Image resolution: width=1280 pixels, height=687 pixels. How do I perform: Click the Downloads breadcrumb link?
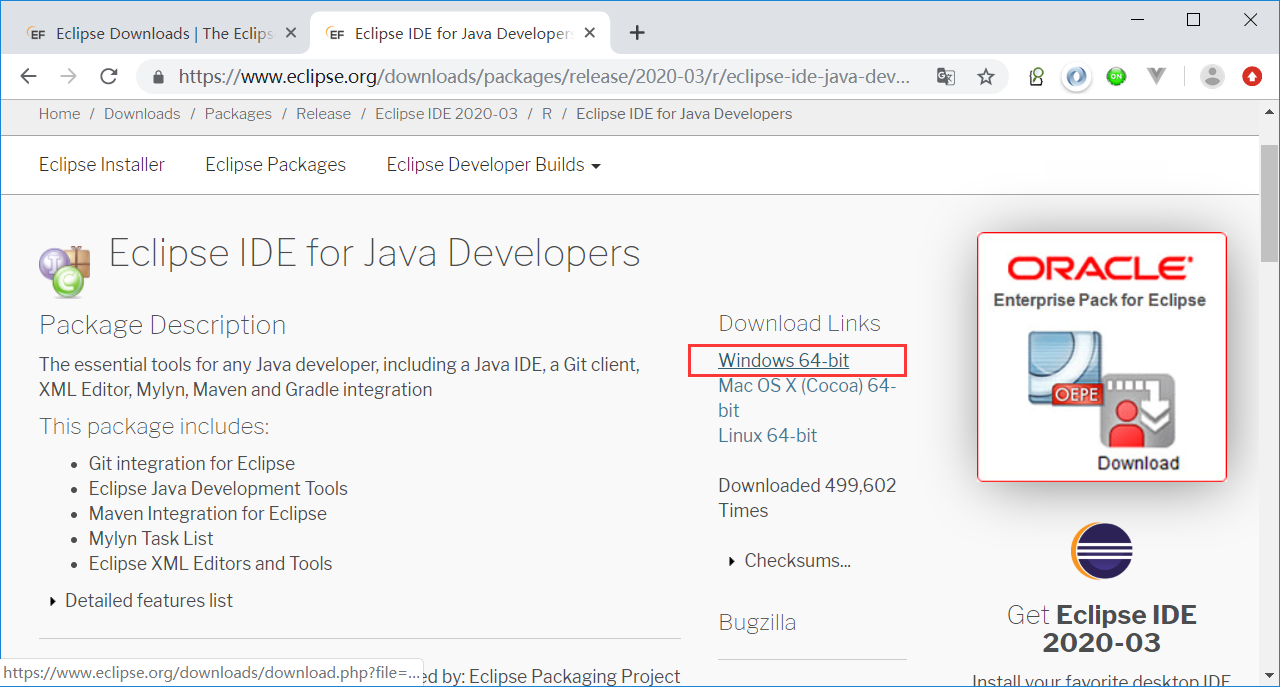pyautogui.click(x=142, y=114)
